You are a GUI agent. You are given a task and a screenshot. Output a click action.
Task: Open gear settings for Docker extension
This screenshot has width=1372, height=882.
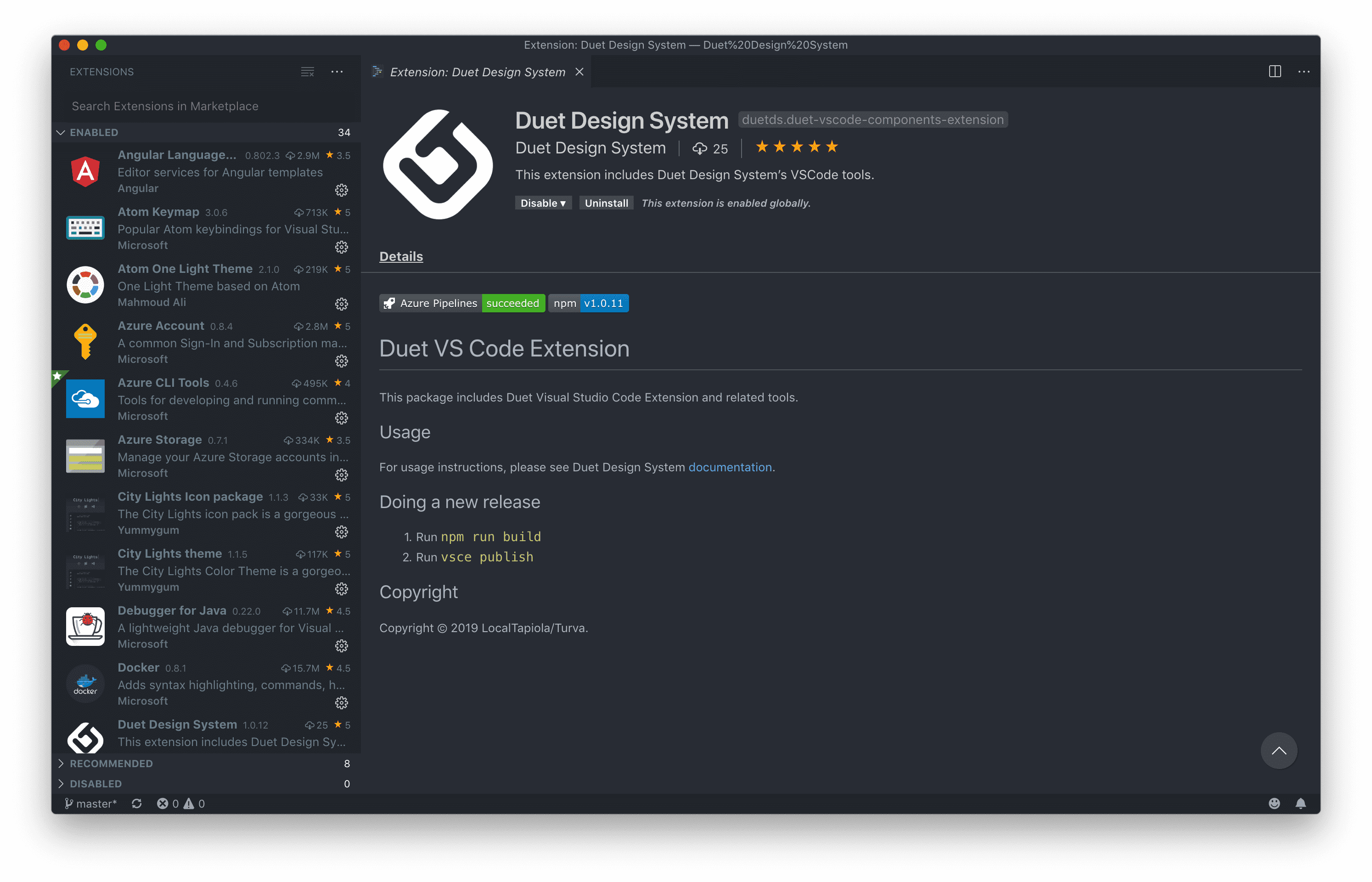pyautogui.click(x=342, y=703)
